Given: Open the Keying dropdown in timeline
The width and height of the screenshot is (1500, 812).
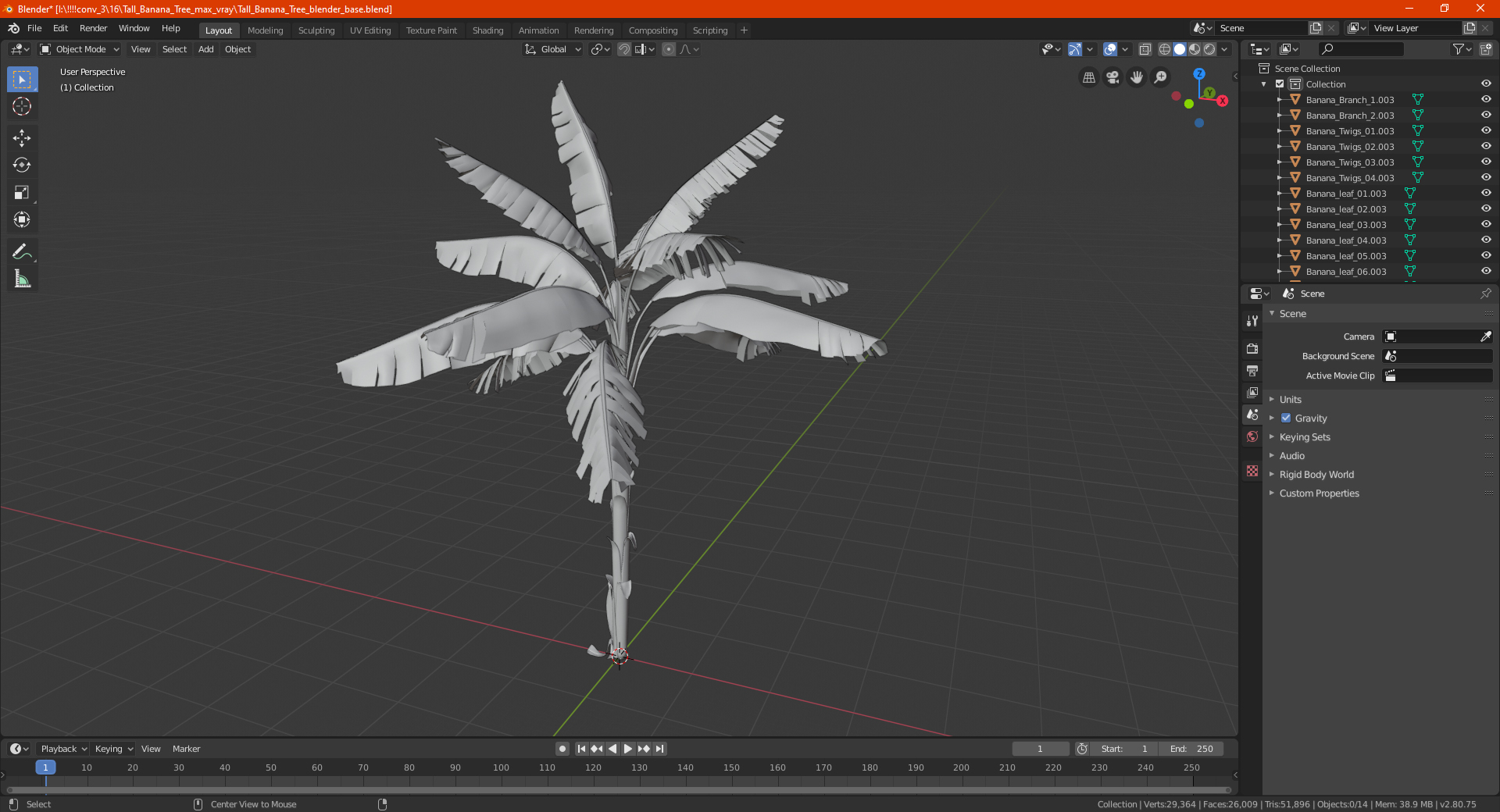Looking at the screenshot, I should click(113, 749).
